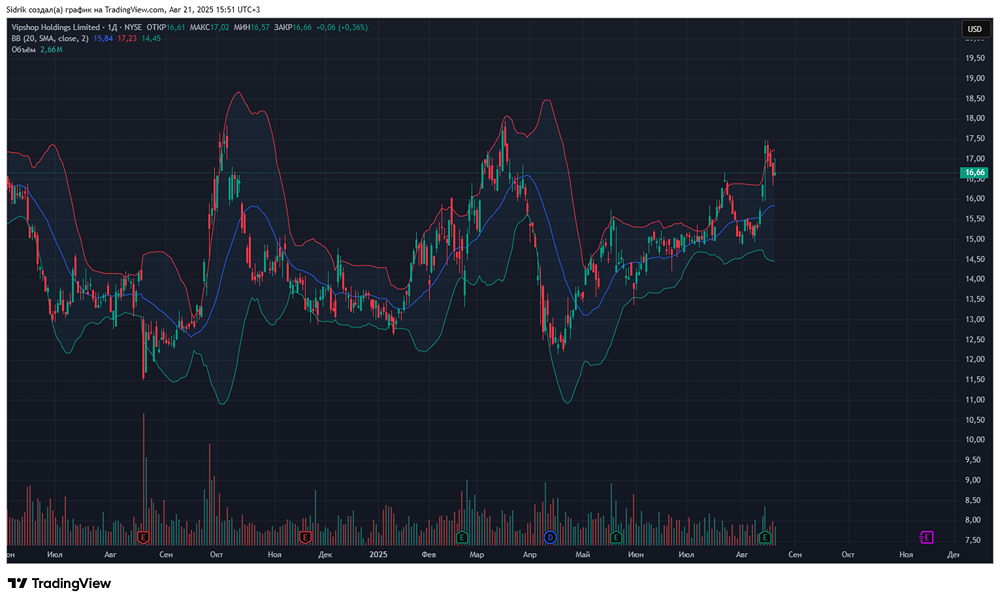Click the 16,66 current price label
The width and height of the screenshot is (1000, 603).
974,173
